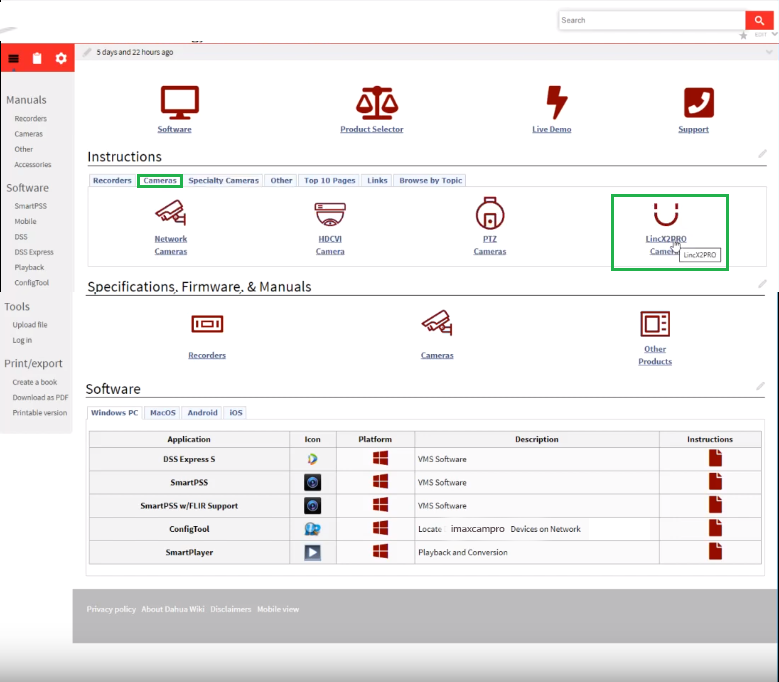Click the DSS Express S application icon
The width and height of the screenshot is (779, 682).
pos(312,459)
